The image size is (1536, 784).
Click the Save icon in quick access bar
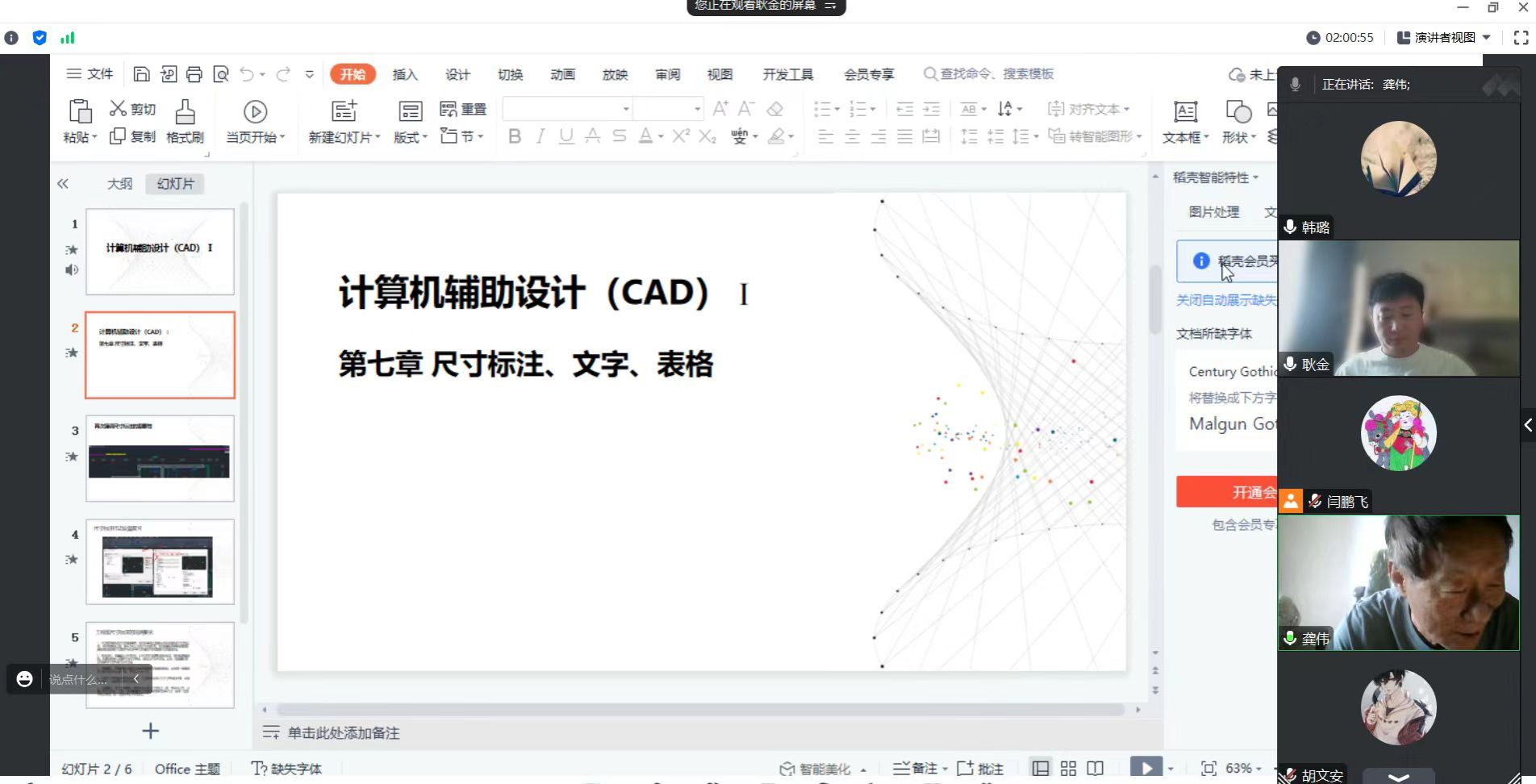[x=141, y=74]
